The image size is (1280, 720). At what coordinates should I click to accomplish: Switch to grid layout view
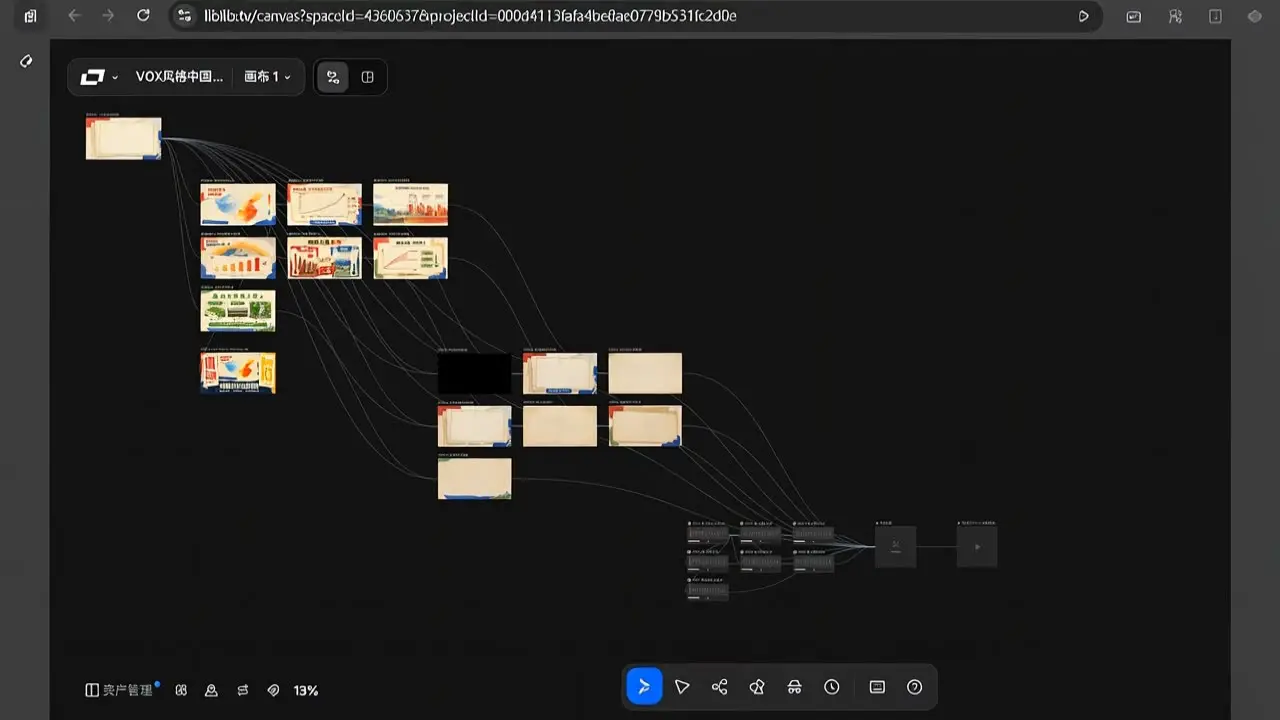367,77
